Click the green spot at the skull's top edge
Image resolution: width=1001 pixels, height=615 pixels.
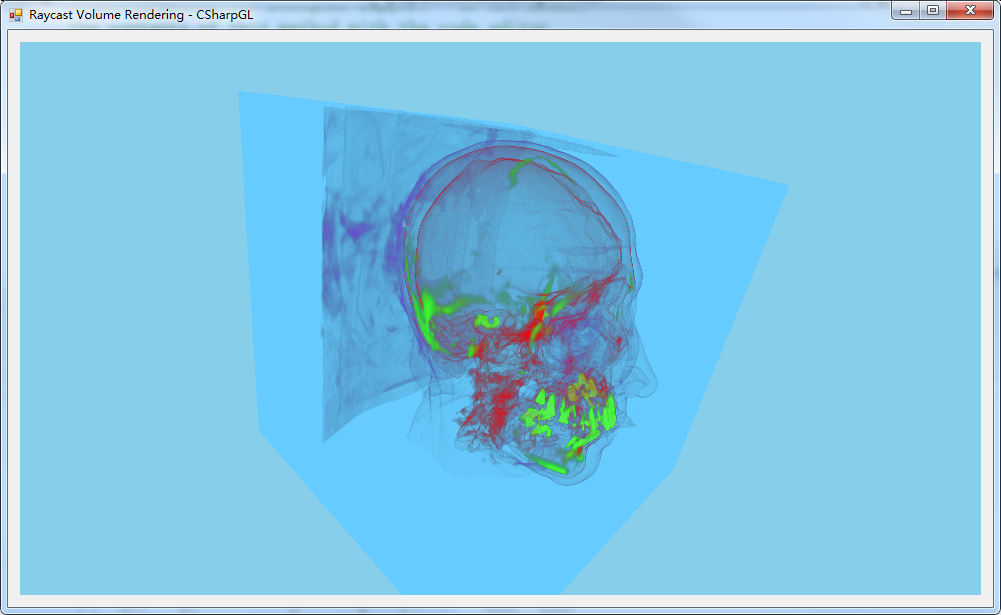coord(520,174)
